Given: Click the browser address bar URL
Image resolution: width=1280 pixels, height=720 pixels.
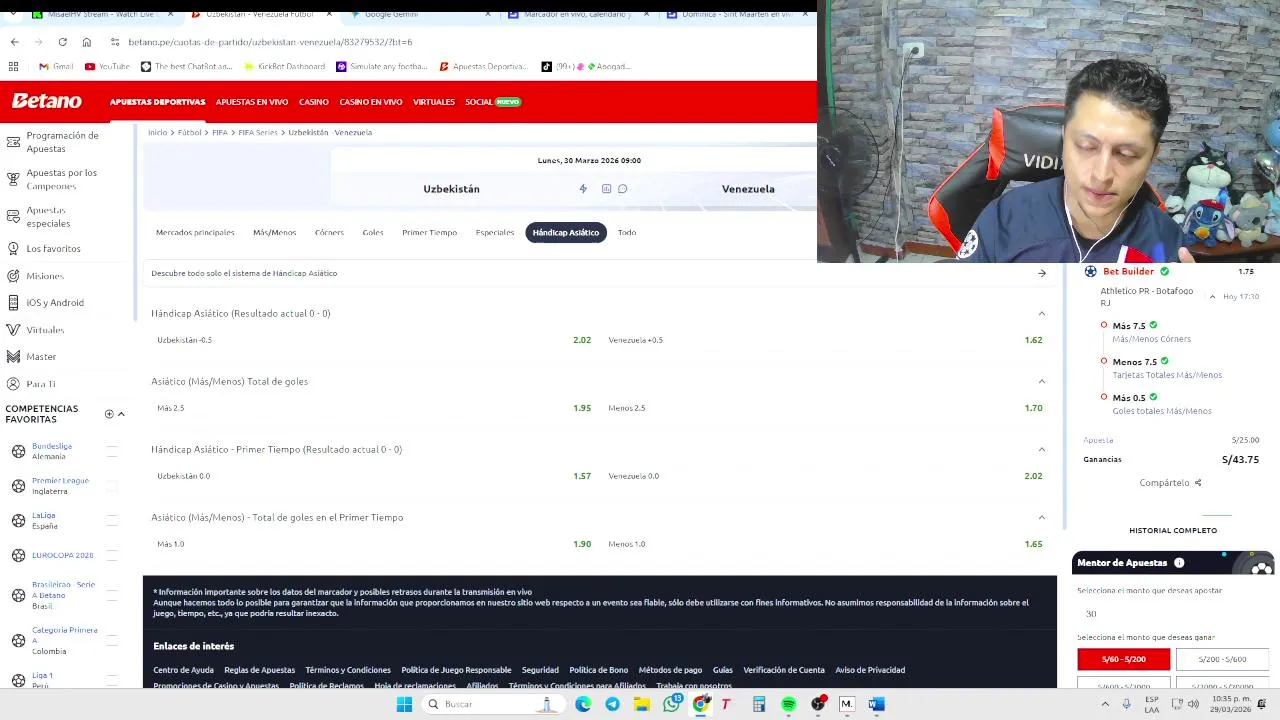Looking at the screenshot, I should pyautogui.click(x=270, y=42).
